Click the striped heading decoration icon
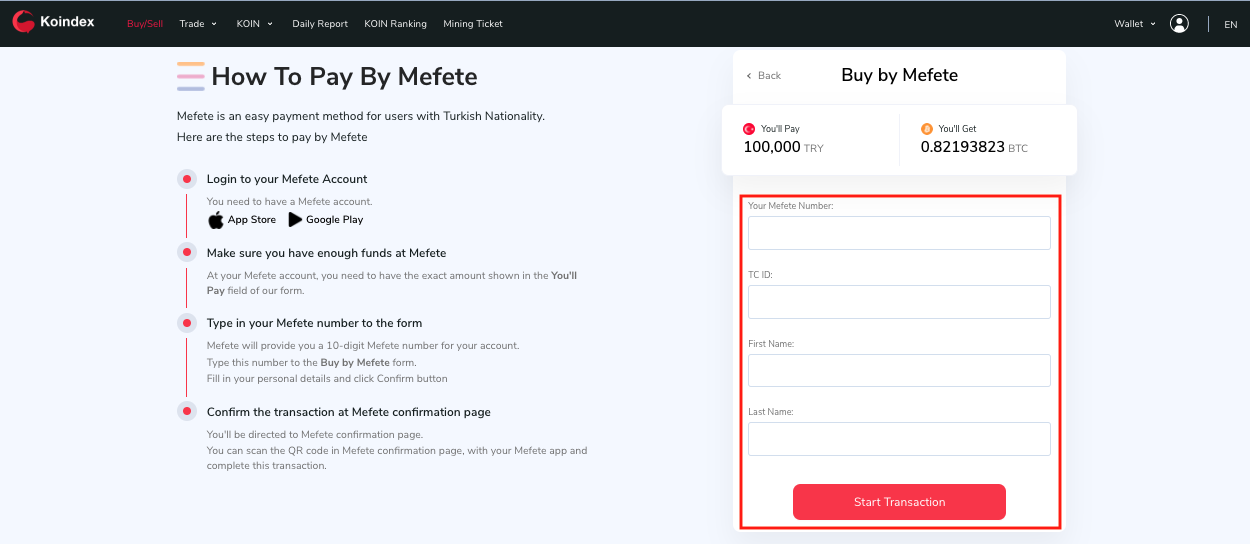 point(190,76)
